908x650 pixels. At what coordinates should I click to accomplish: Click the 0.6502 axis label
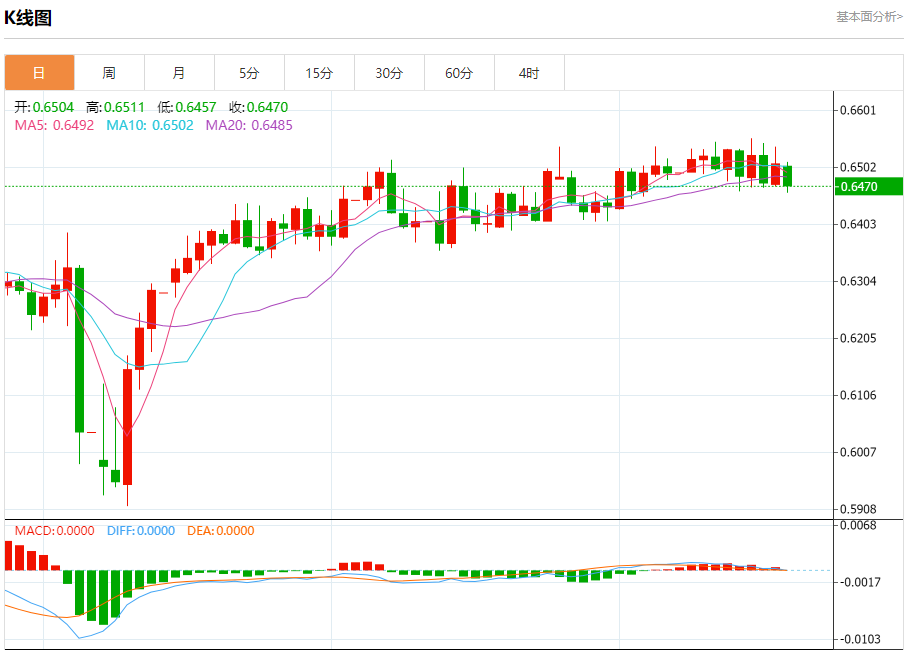(x=858, y=167)
